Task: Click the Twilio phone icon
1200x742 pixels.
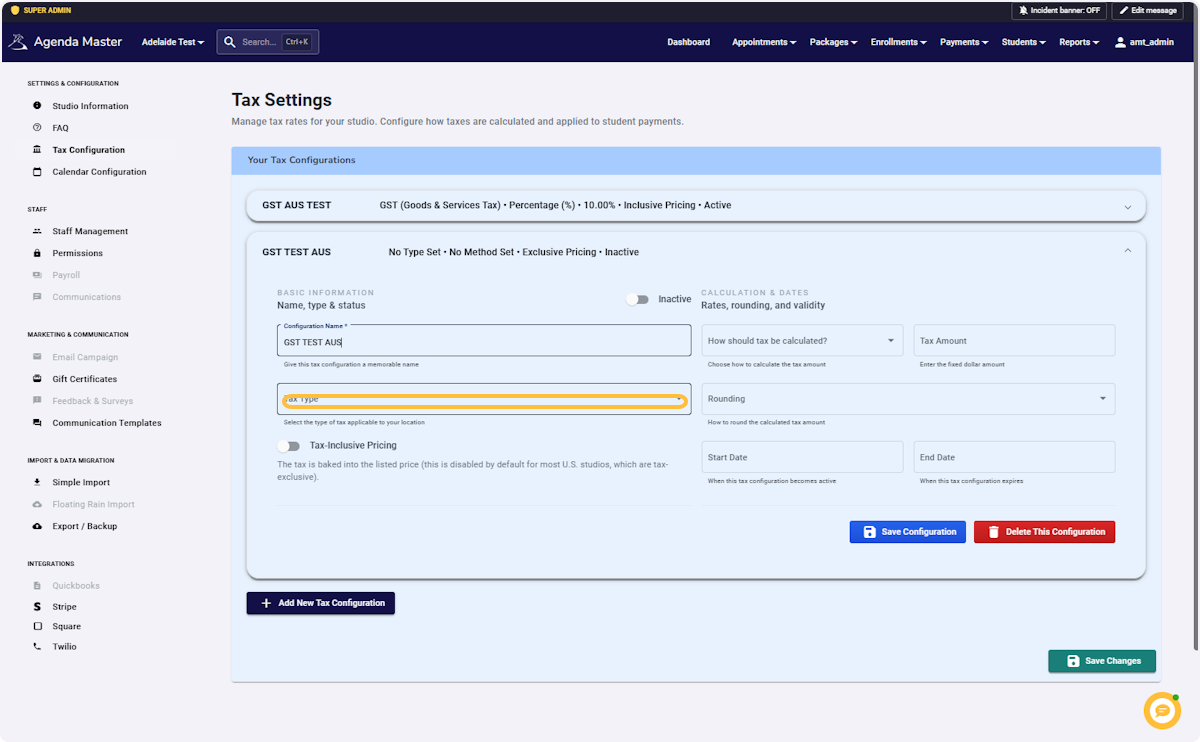Action: pyautogui.click(x=37, y=646)
